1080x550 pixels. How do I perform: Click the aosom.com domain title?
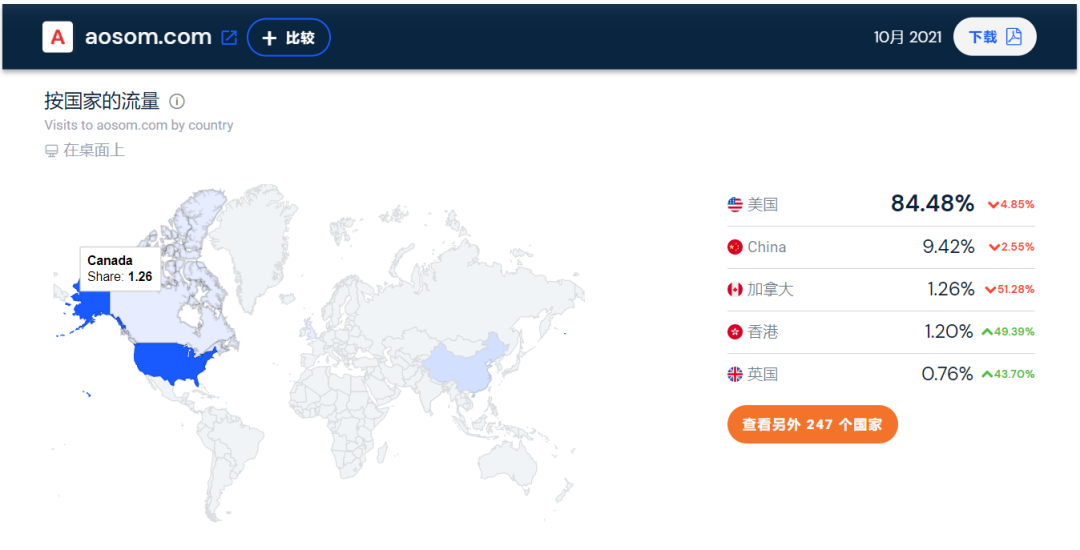[148, 37]
